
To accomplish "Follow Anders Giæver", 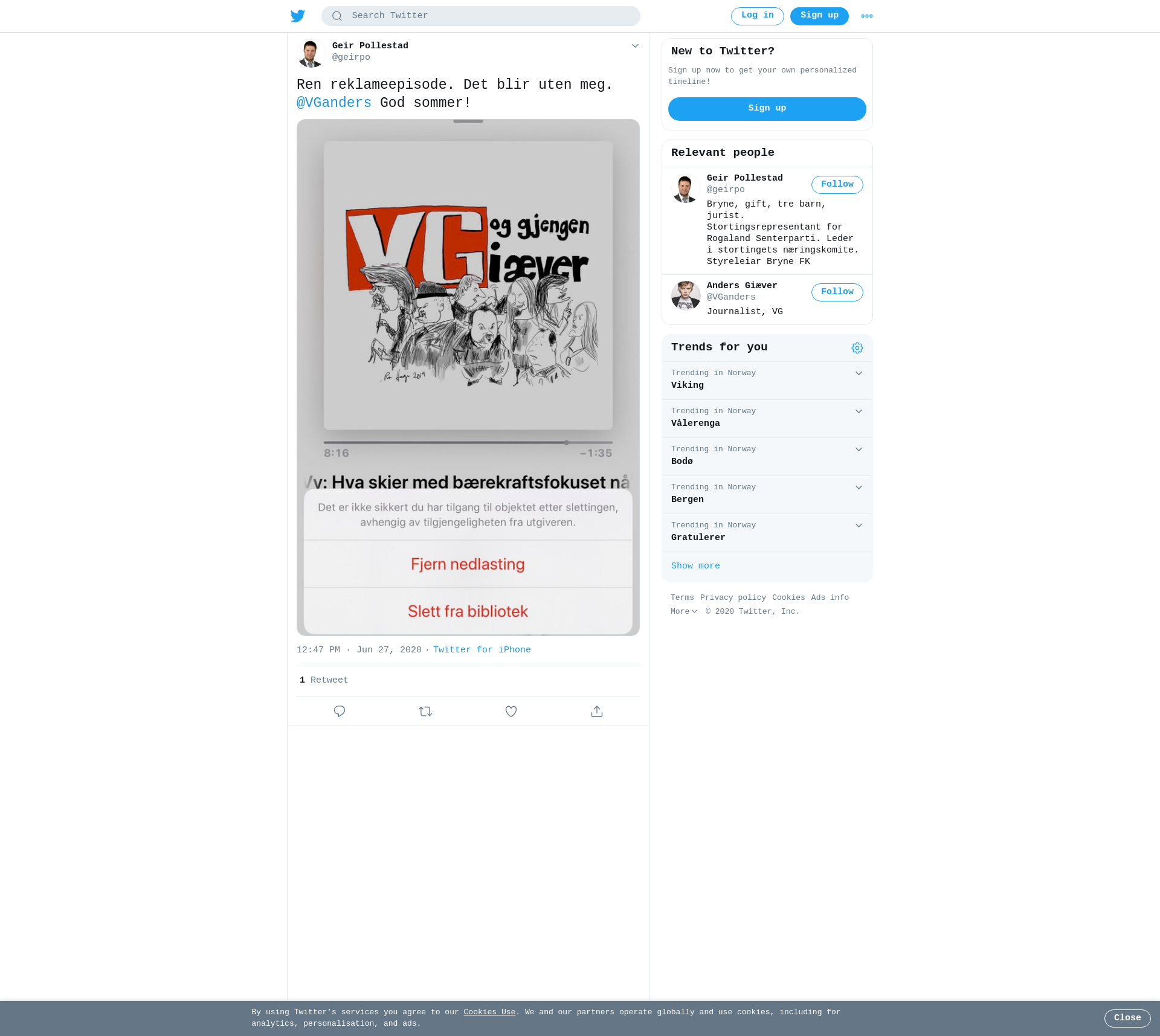I will [x=837, y=292].
